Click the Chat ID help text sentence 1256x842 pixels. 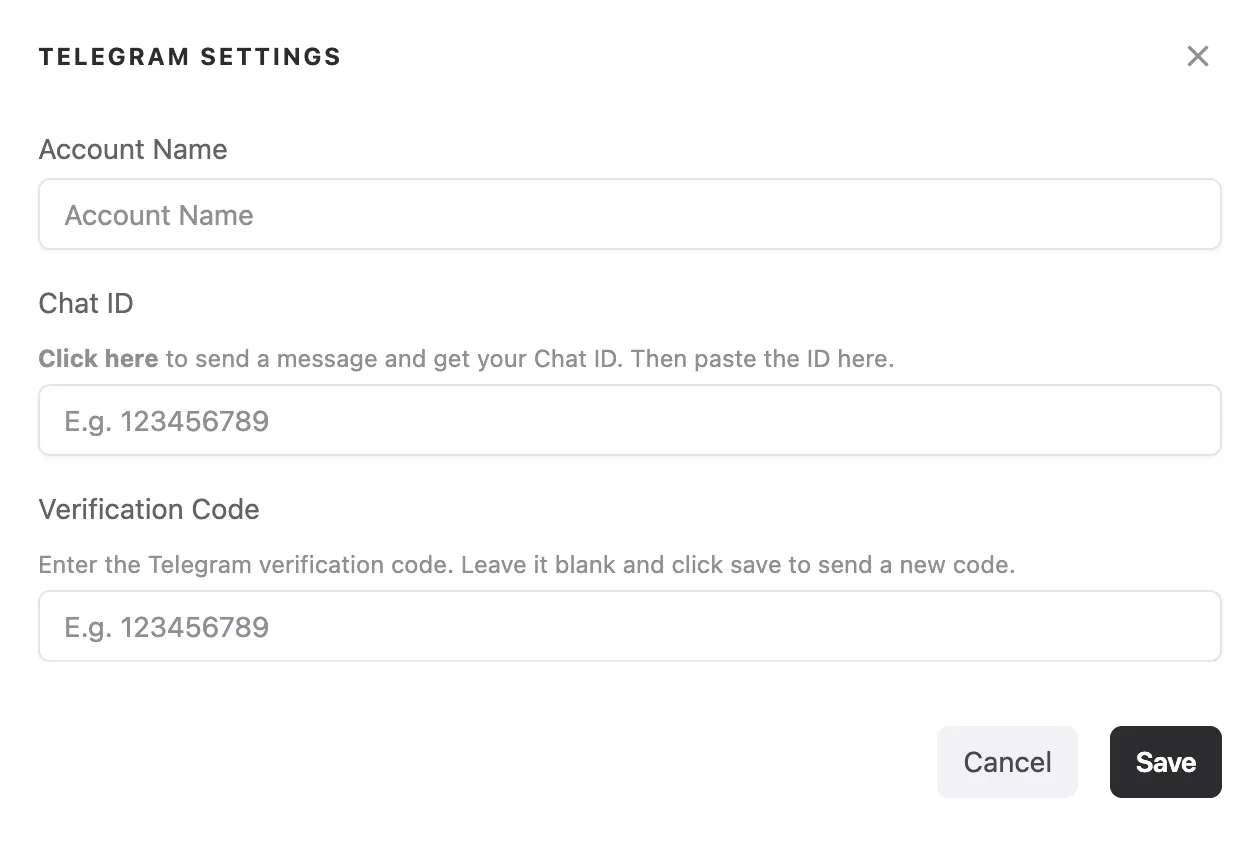point(466,358)
